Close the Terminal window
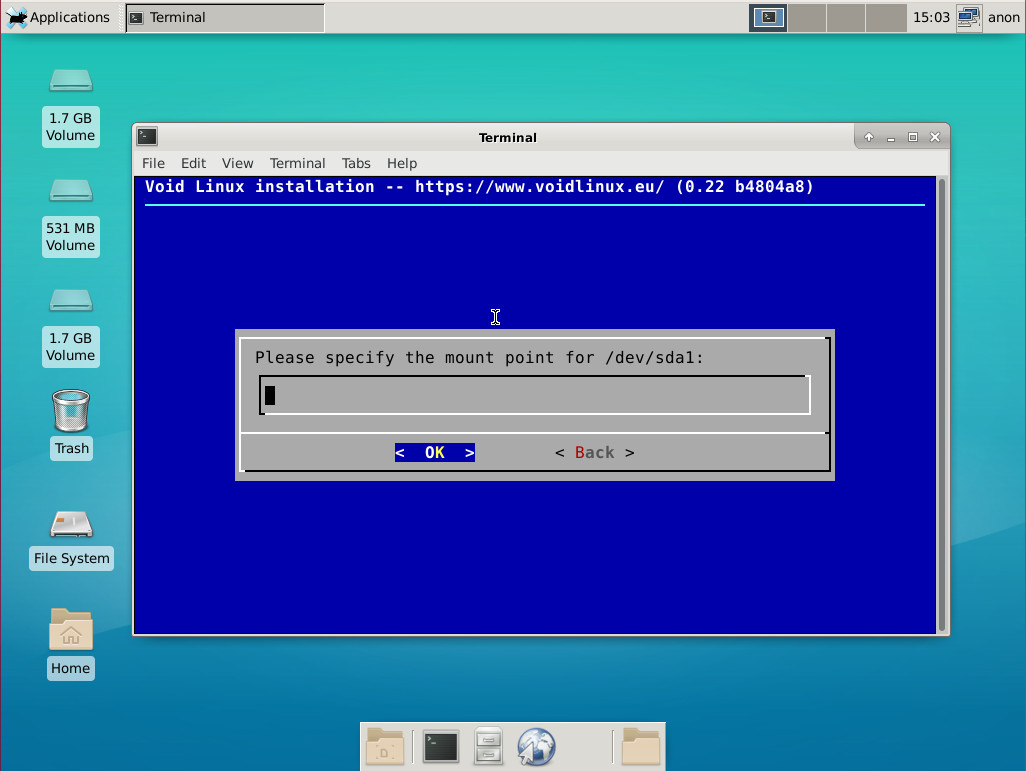The width and height of the screenshot is (1026, 771). click(935, 137)
